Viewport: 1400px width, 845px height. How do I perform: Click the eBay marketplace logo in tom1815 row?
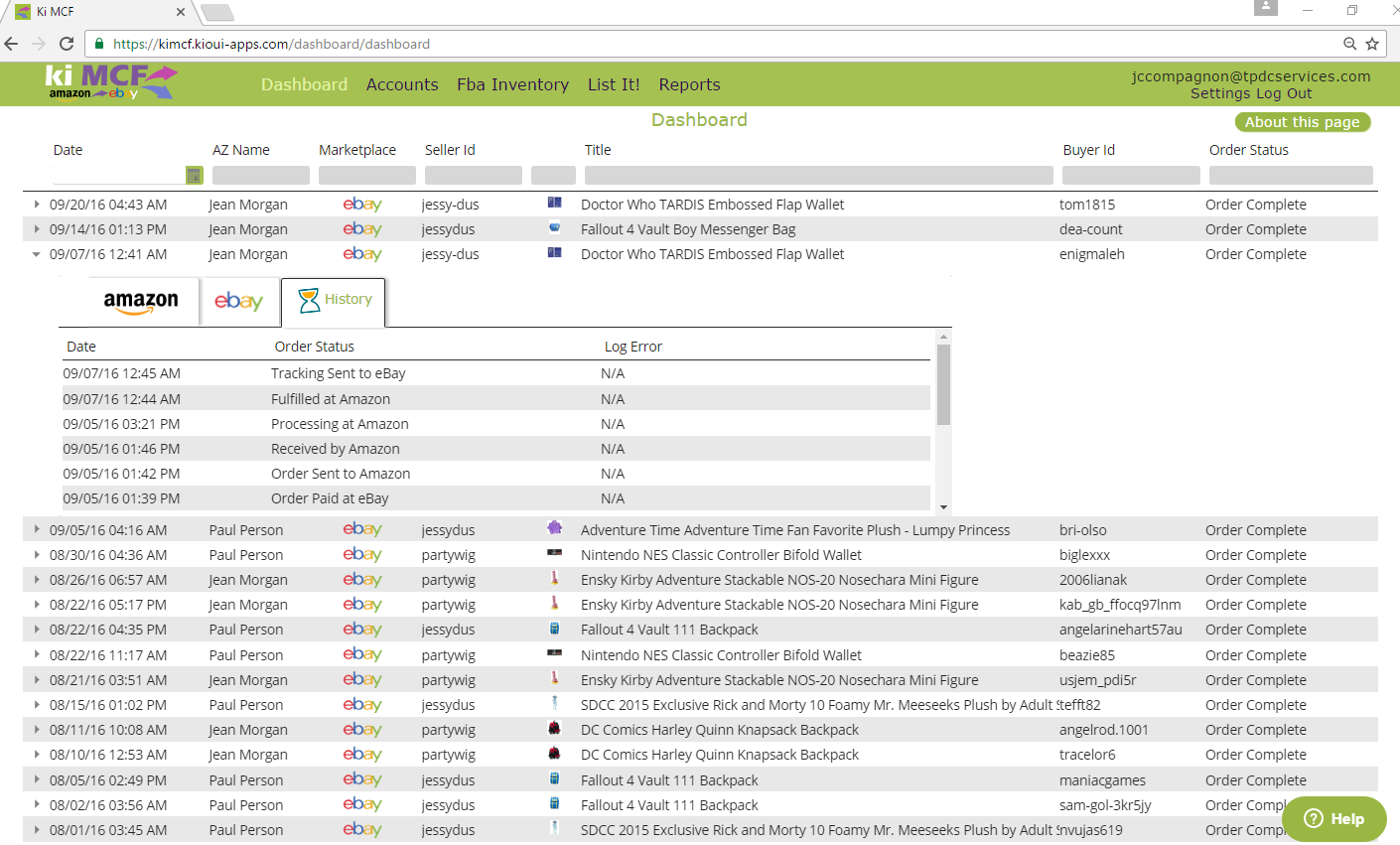point(362,205)
